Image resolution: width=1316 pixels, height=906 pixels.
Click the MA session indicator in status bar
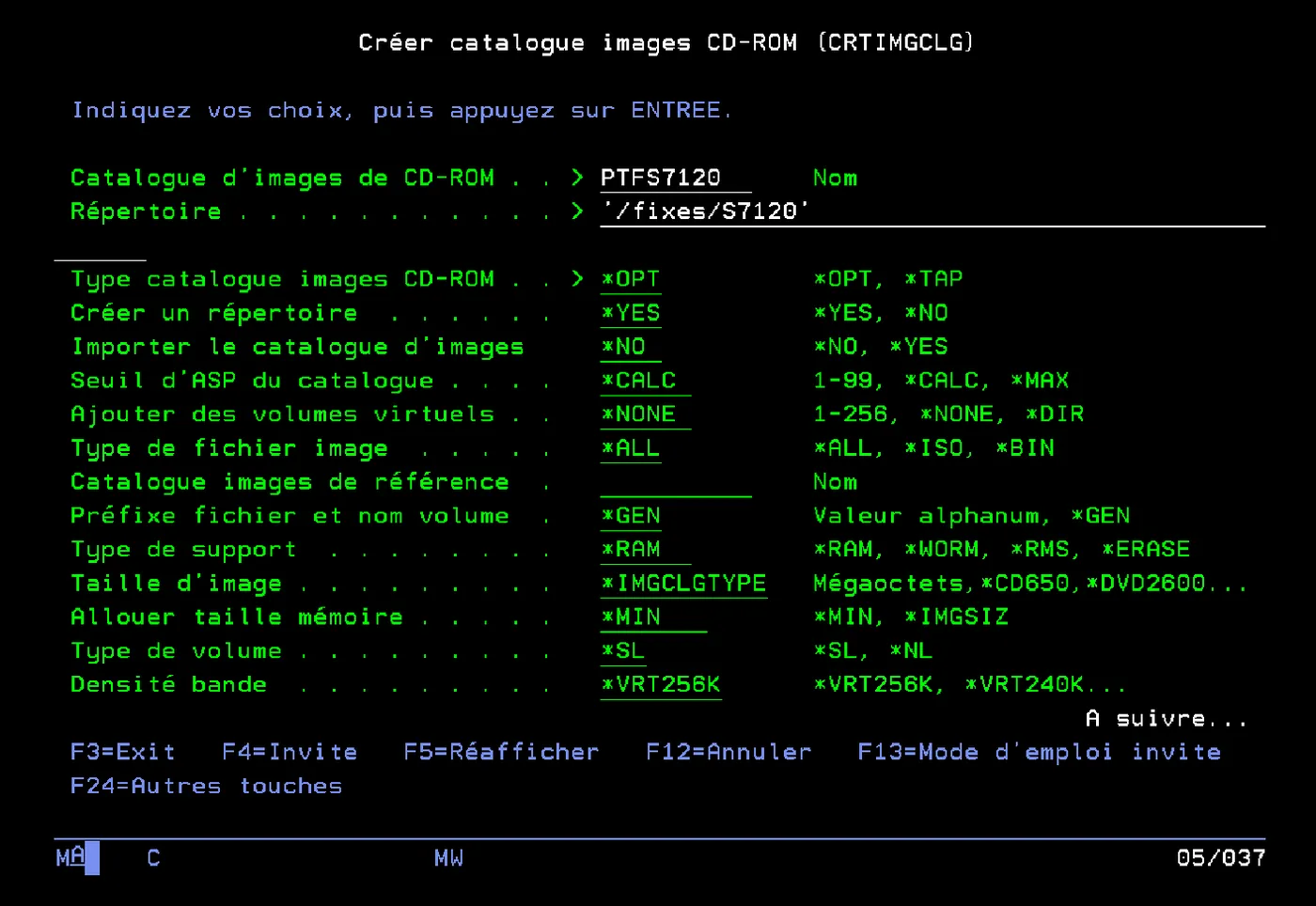click(70, 857)
